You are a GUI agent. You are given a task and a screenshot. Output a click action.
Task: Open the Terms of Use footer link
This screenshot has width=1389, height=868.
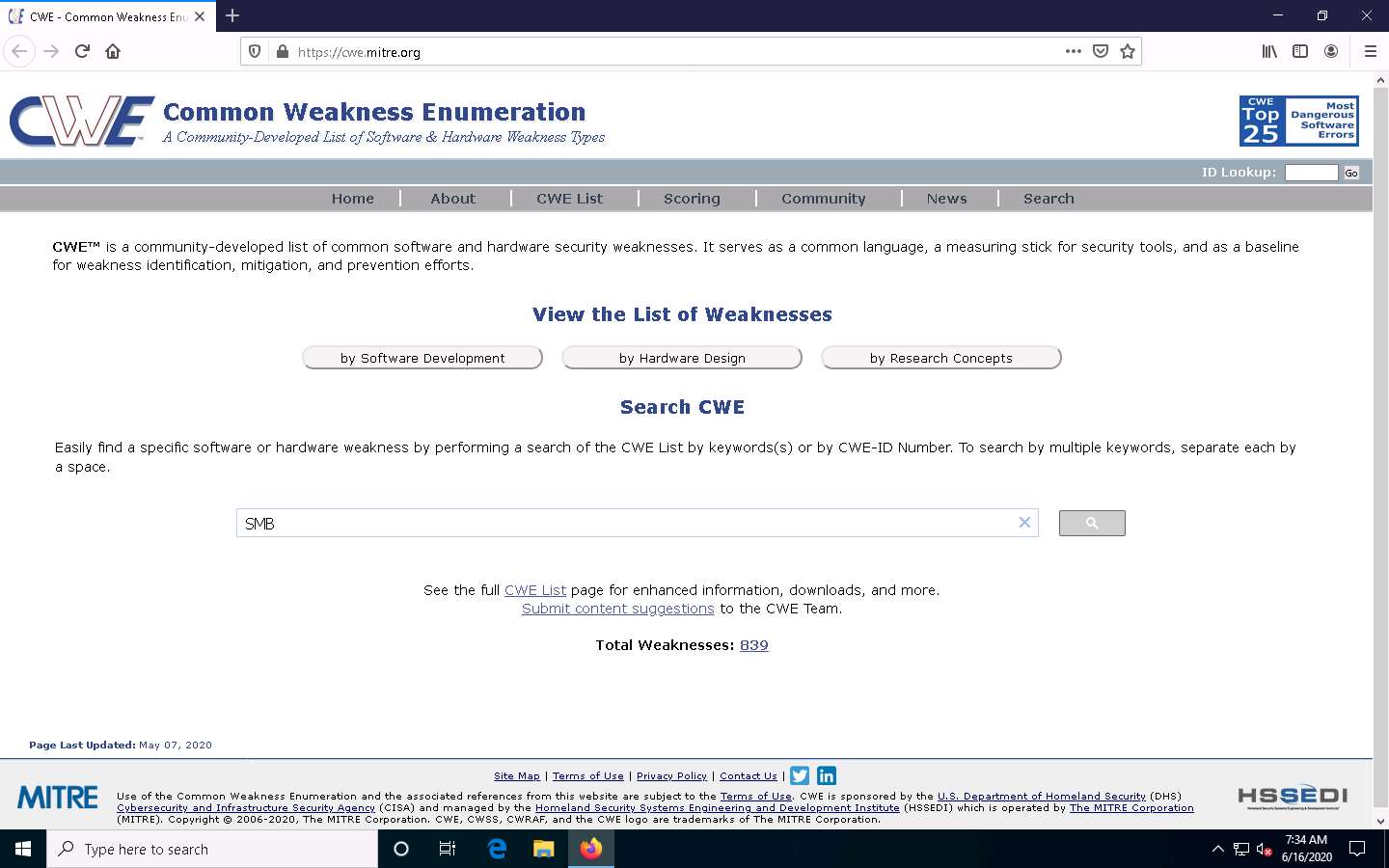[x=588, y=775]
